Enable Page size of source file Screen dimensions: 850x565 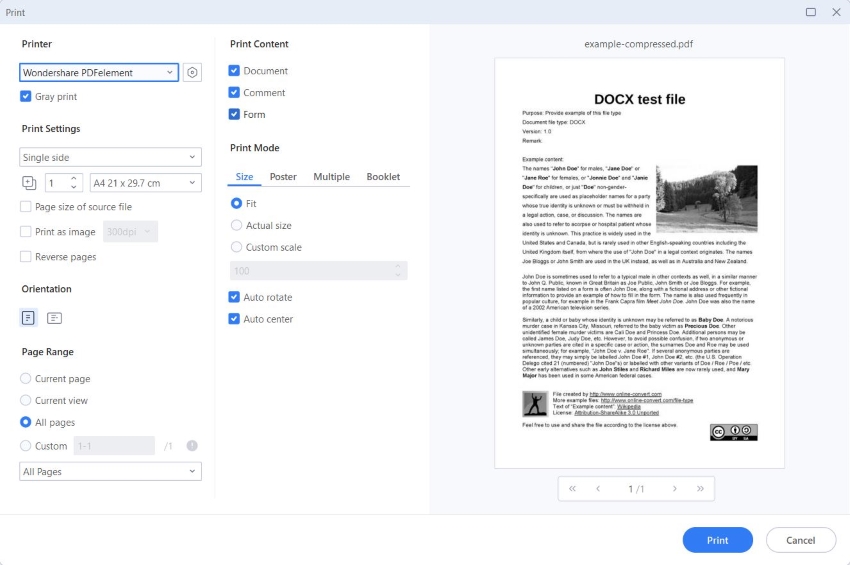pyautogui.click(x=25, y=207)
